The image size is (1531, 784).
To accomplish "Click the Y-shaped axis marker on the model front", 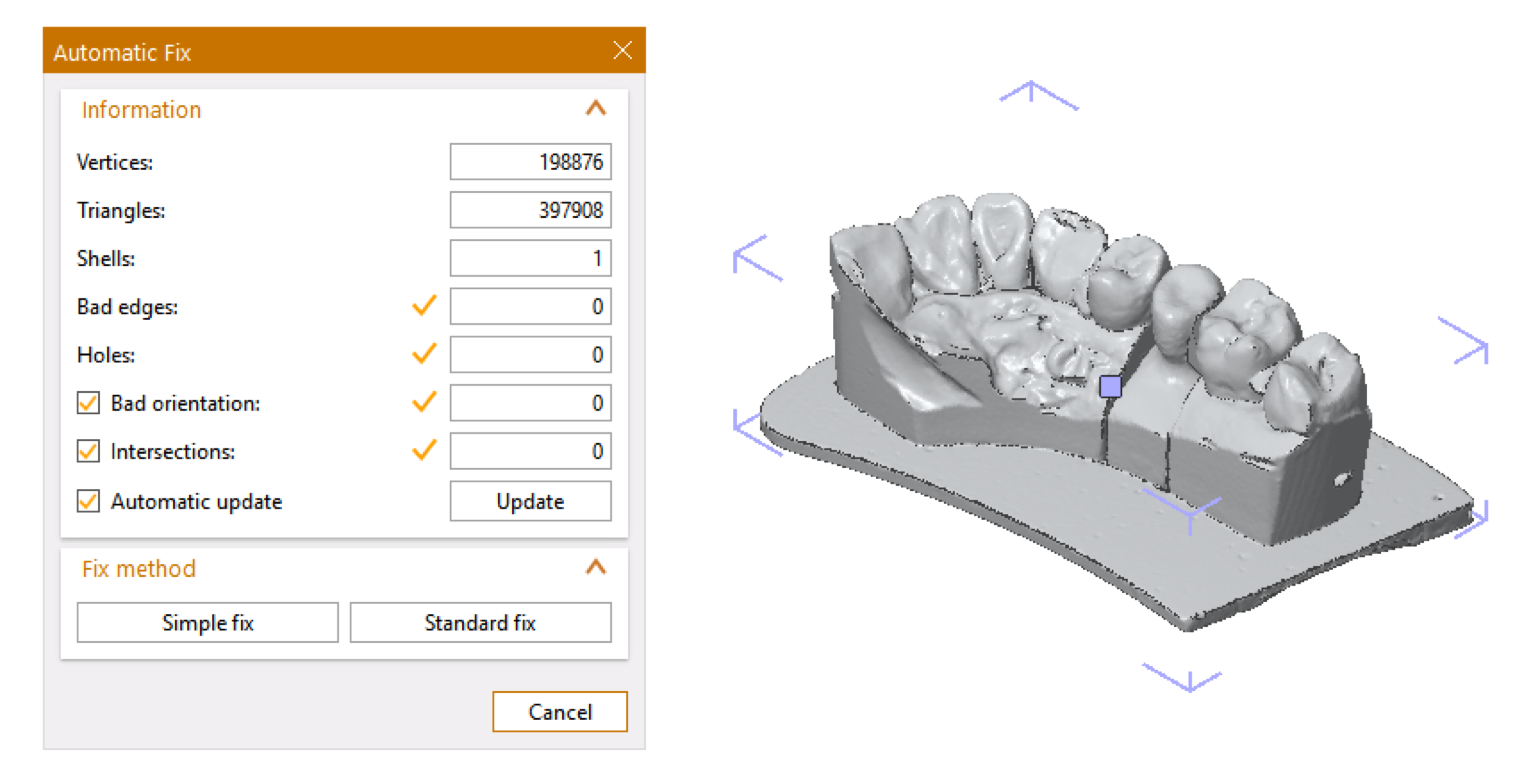I will 1187,508.
